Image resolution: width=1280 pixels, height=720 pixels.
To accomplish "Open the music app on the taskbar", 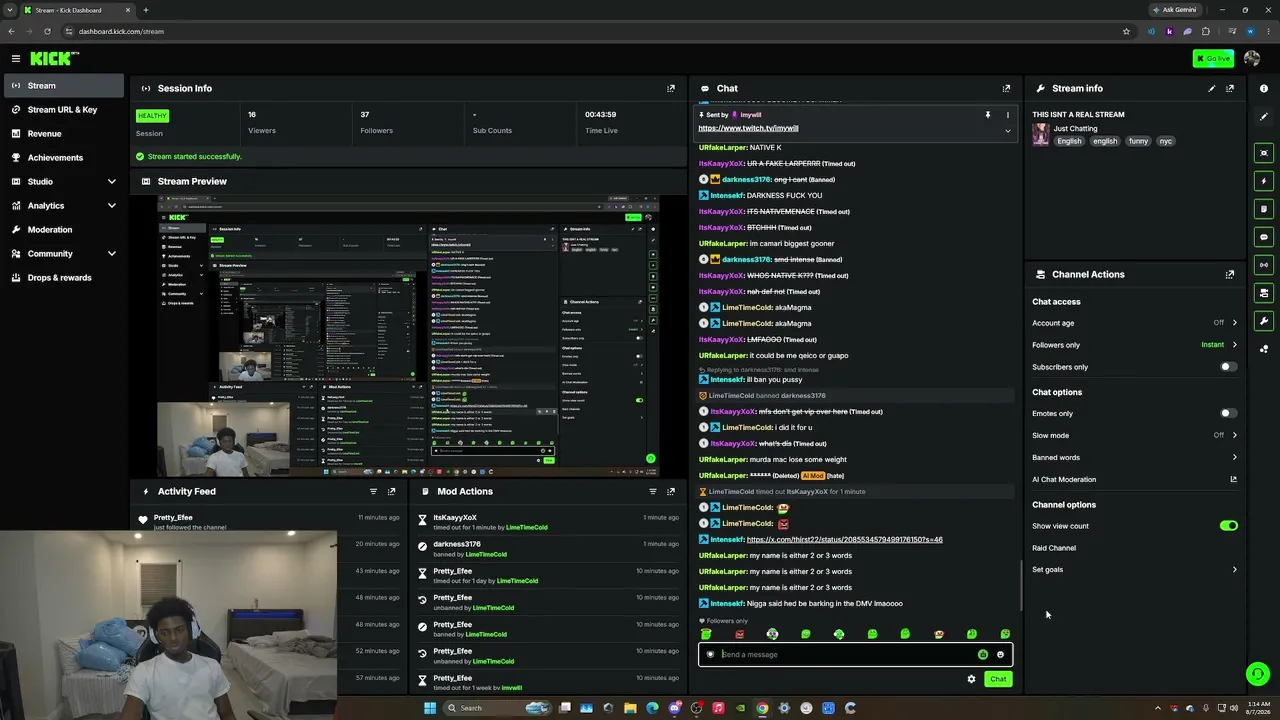I will click(718, 708).
